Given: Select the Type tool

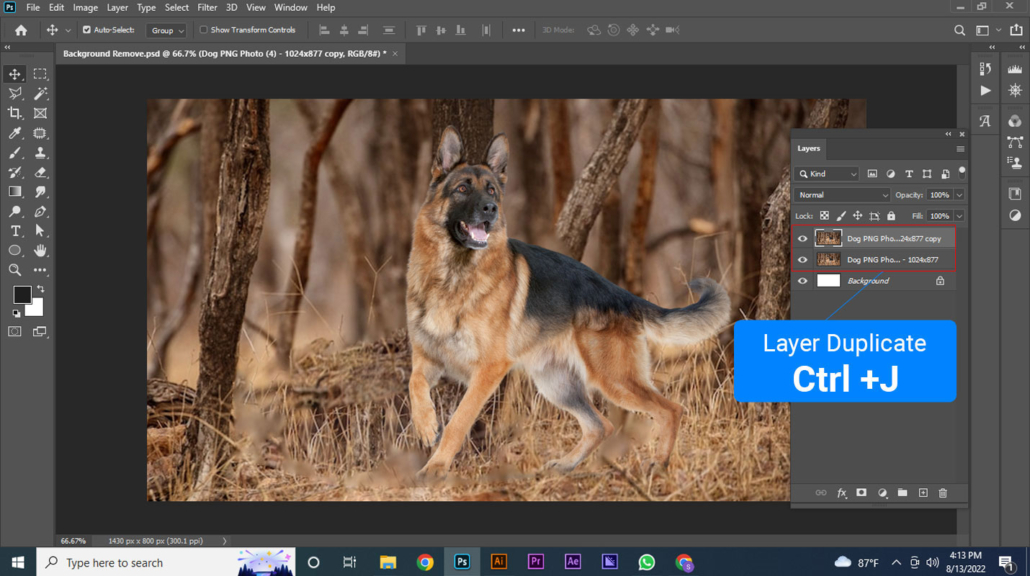Looking at the screenshot, I should tap(15, 231).
